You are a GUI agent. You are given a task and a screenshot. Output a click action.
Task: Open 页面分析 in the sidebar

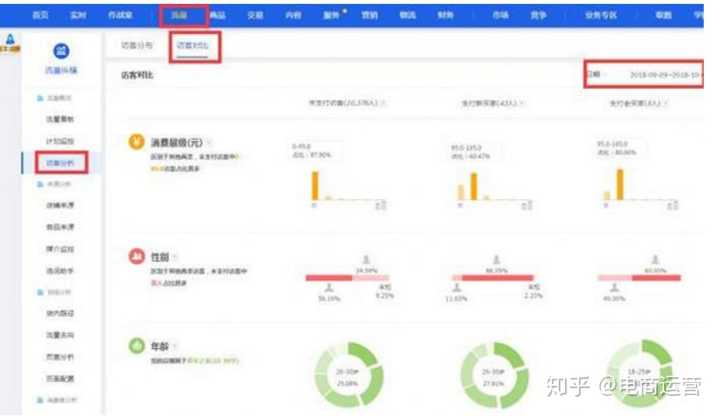tap(60, 357)
